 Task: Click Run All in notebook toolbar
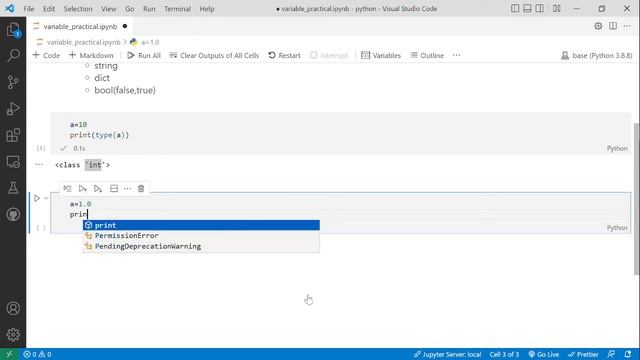(x=144, y=55)
